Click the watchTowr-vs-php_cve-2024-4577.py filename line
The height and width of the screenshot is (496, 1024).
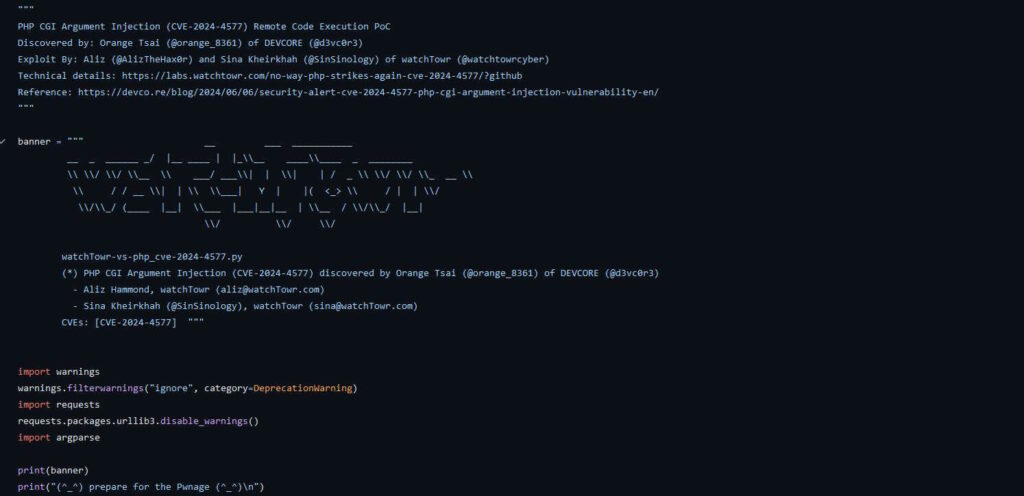point(152,257)
